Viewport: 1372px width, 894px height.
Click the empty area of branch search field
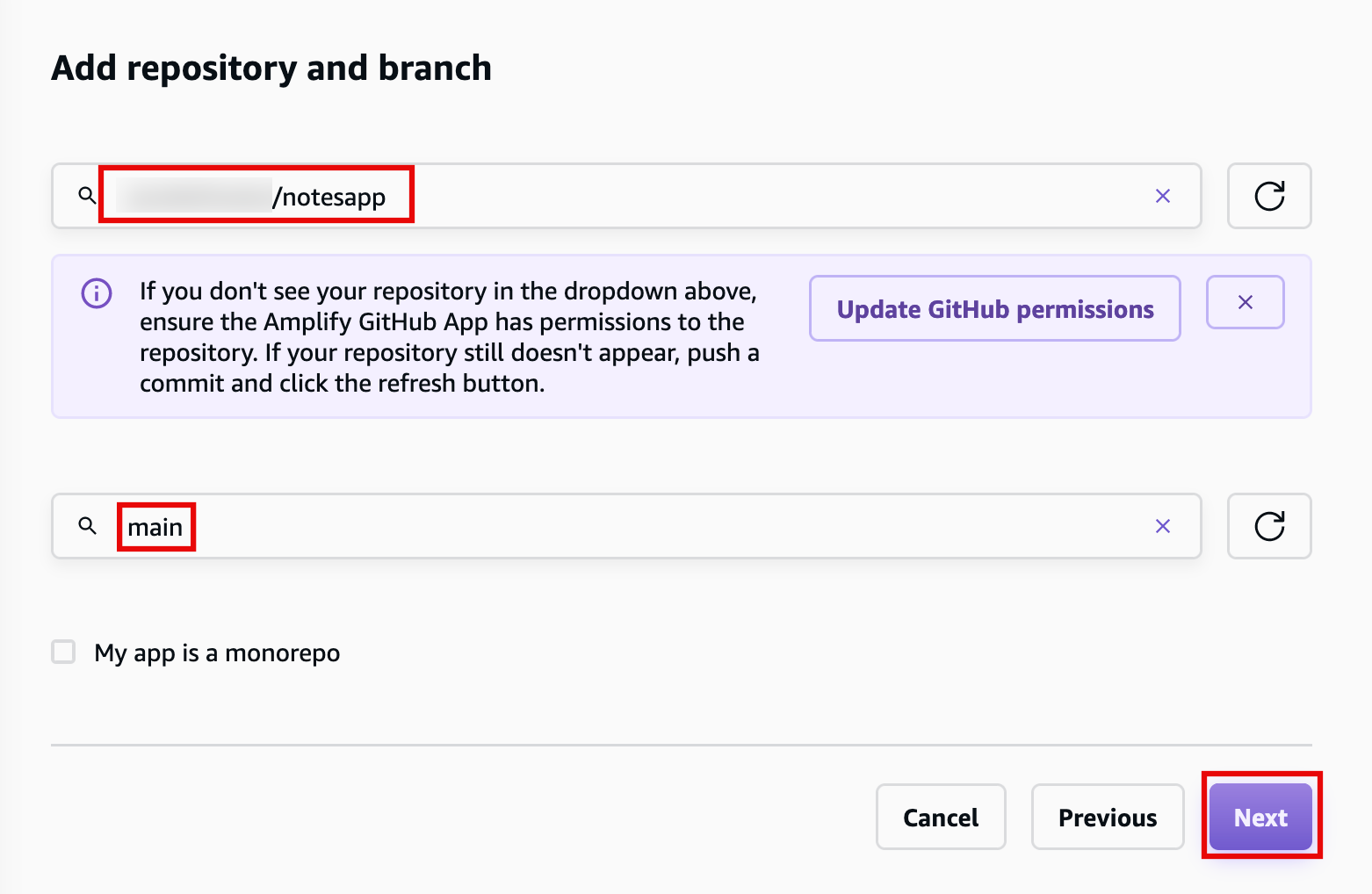click(668, 526)
